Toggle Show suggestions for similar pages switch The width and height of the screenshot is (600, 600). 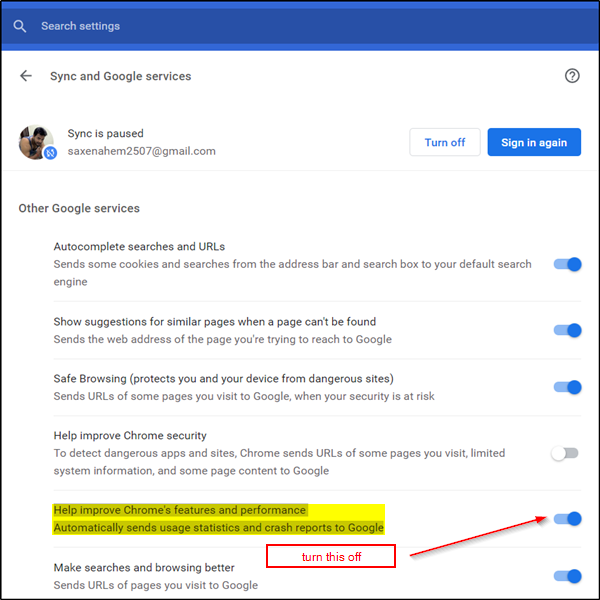coord(567,330)
